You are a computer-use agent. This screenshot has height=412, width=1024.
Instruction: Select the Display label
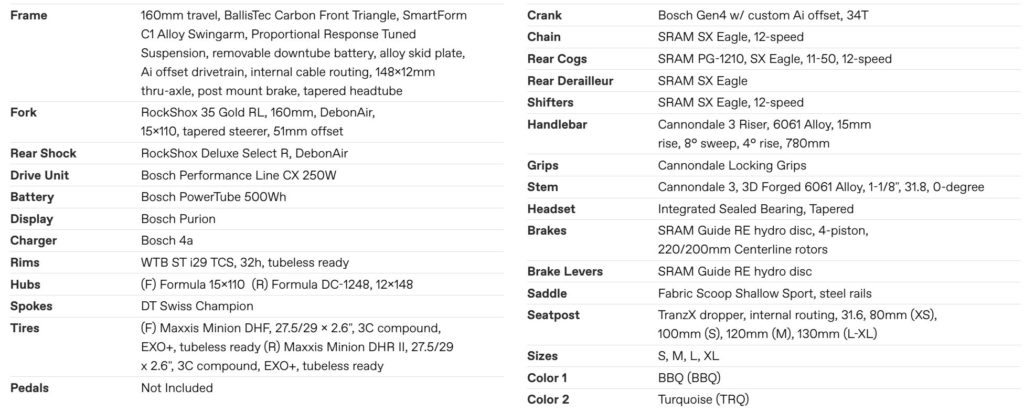click(x=31, y=219)
